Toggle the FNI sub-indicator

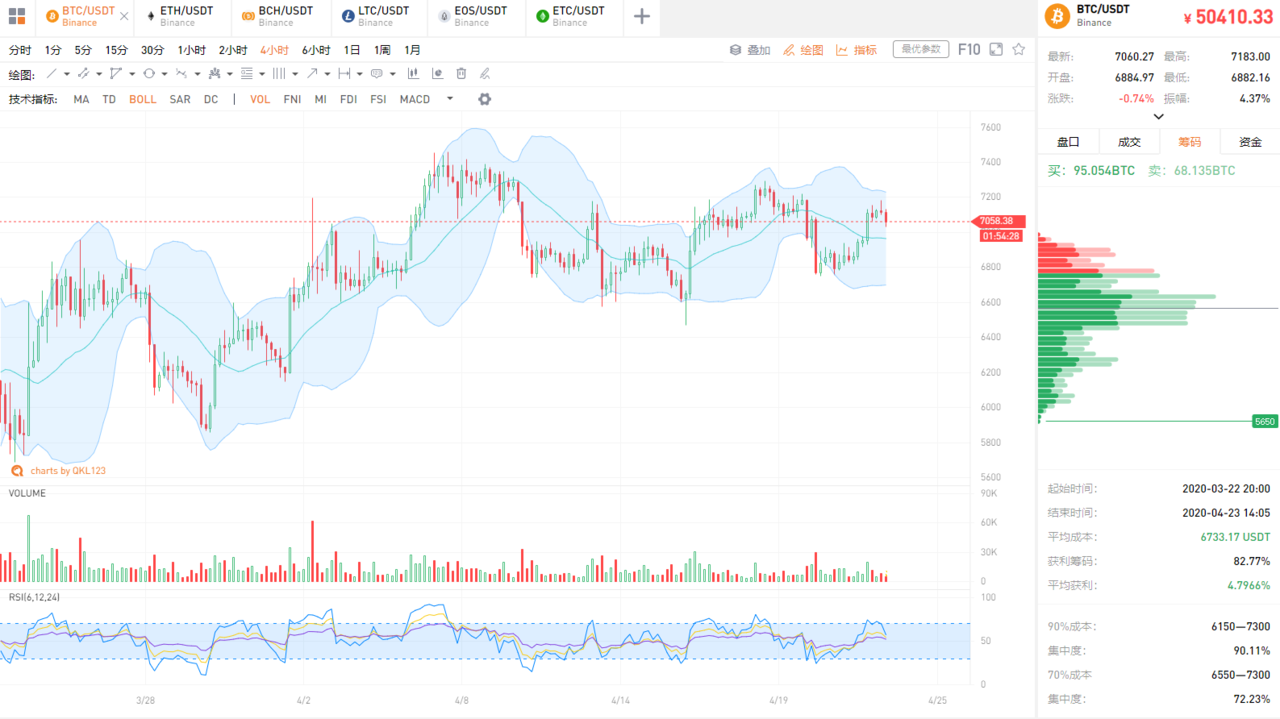(x=292, y=99)
